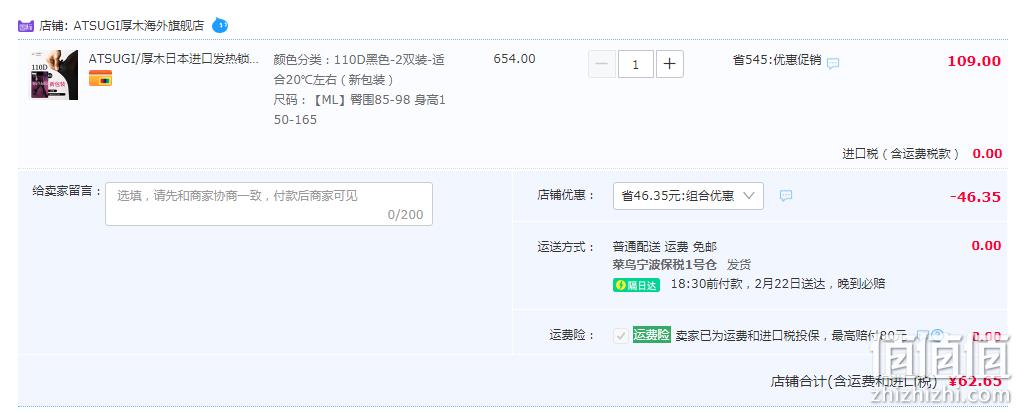The width and height of the screenshot is (1020, 412).
Task: Toggle the 运费险 checkbox
Action: (621, 336)
